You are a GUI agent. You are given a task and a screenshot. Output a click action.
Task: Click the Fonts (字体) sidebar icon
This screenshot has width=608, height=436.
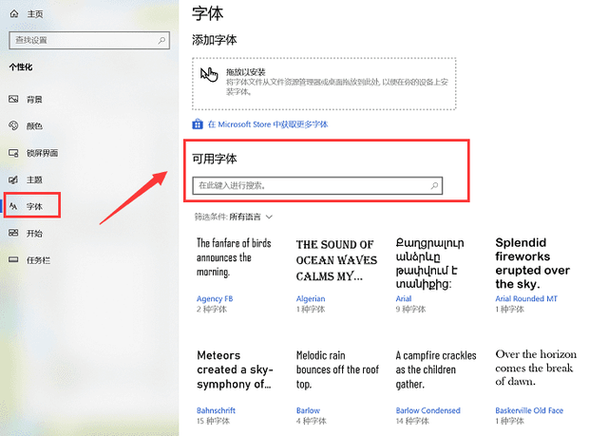point(12,207)
